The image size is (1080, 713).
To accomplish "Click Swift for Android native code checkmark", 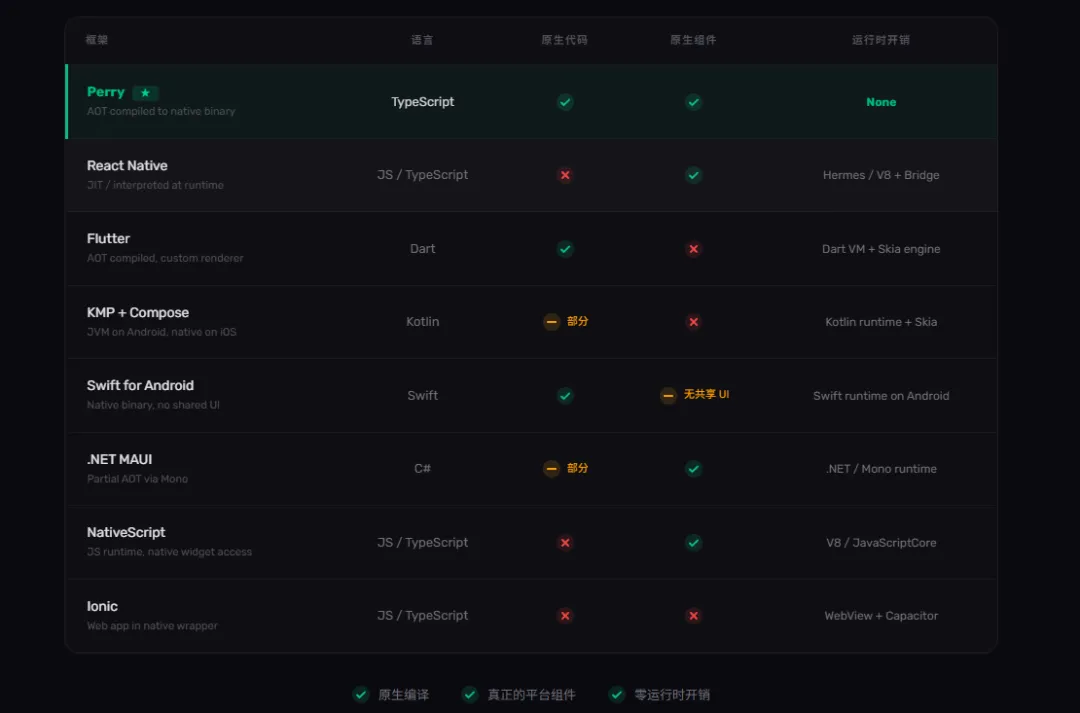I will coord(565,395).
